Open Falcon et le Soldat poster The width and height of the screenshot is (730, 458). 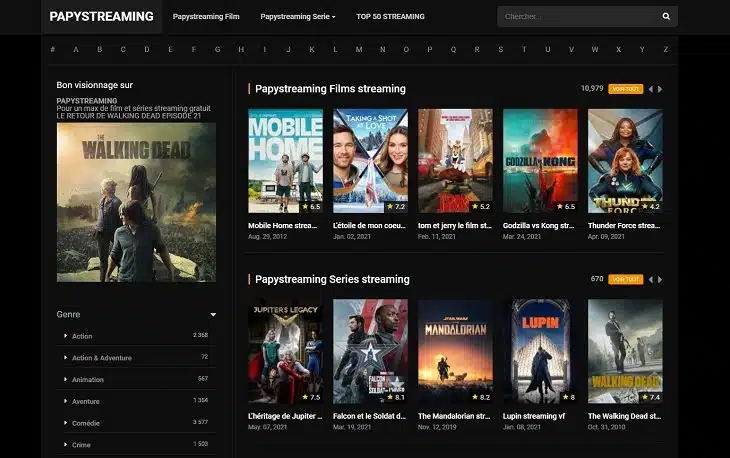click(370, 351)
